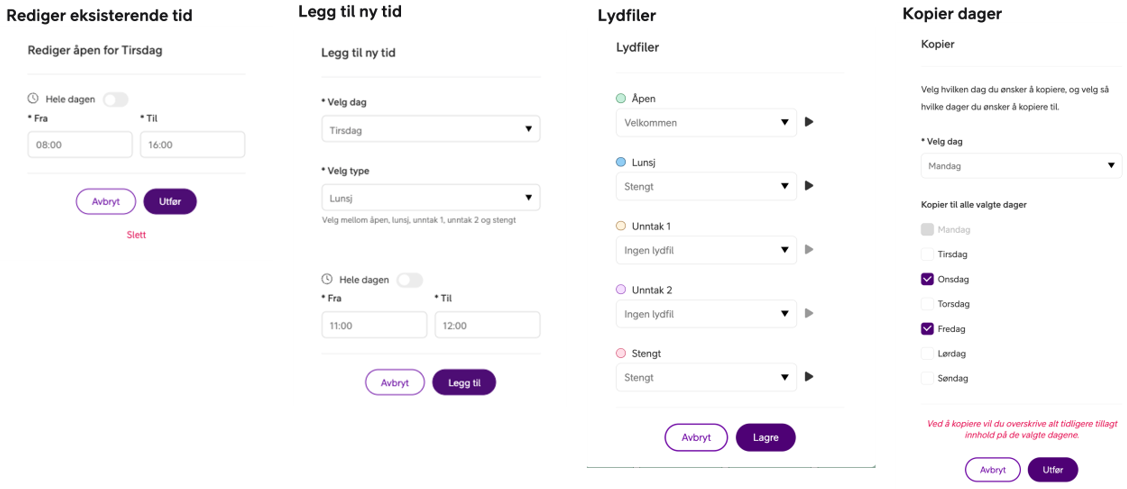Open the Velg type dropdown showing Lunsj
1127x489 pixels.
[x=430, y=198]
